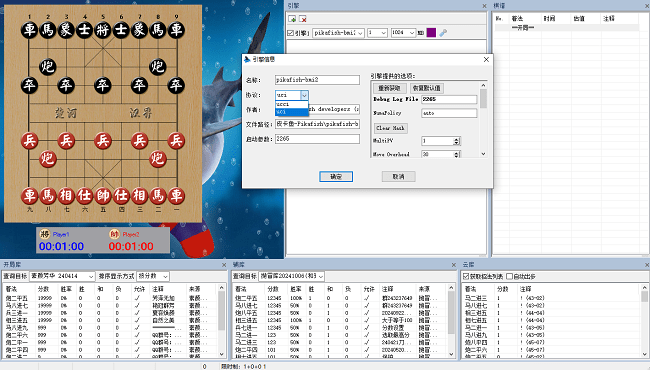Select the red elephant 相 on file 七
The height and width of the screenshot is (370, 650).
pyautogui.click(x=66, y=196)
